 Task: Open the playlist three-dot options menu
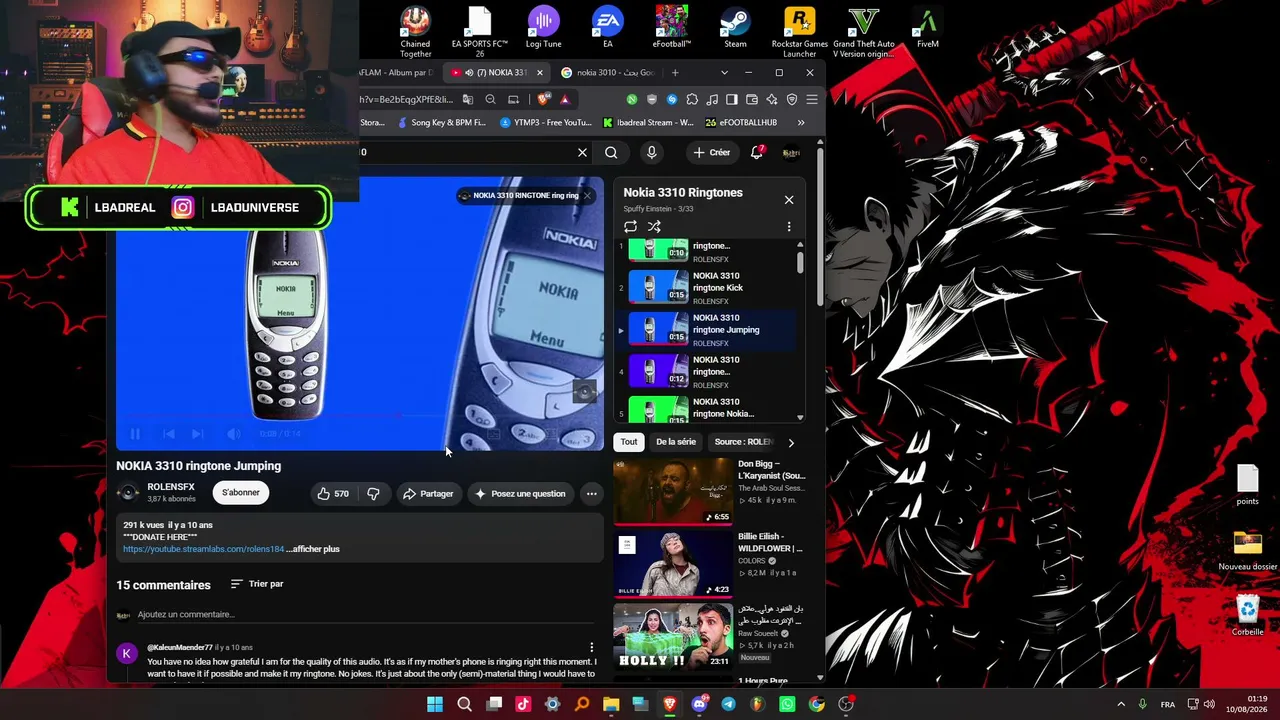(x=789, y=227)
